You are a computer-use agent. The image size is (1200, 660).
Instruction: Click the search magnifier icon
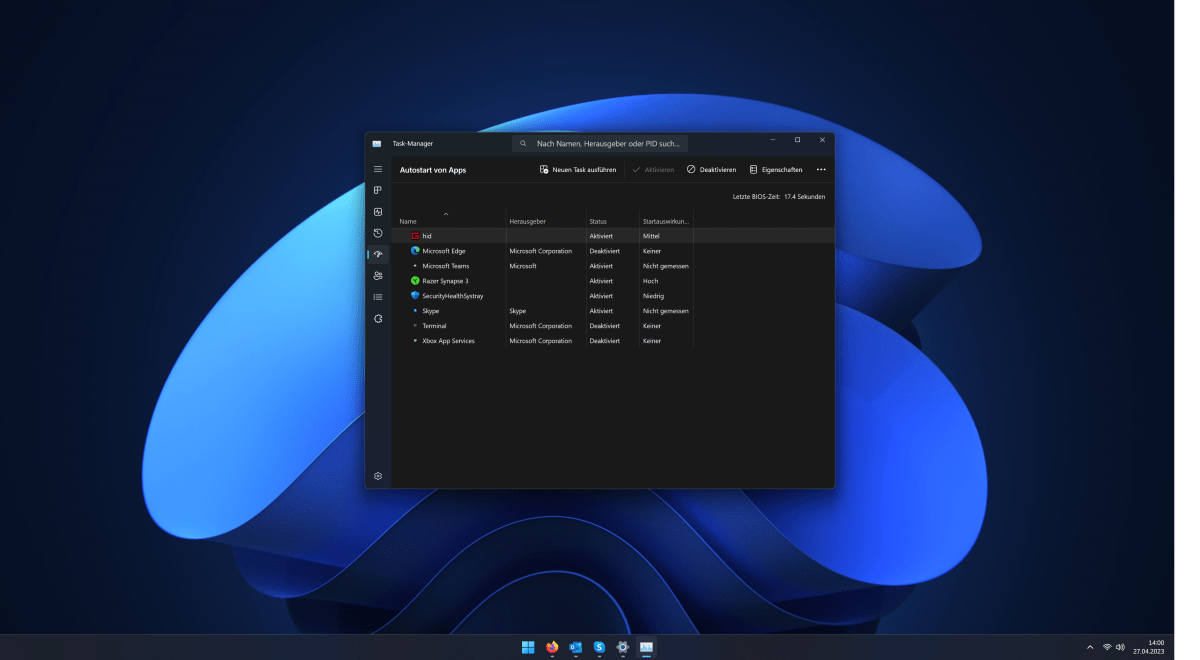tap(523, 143)
